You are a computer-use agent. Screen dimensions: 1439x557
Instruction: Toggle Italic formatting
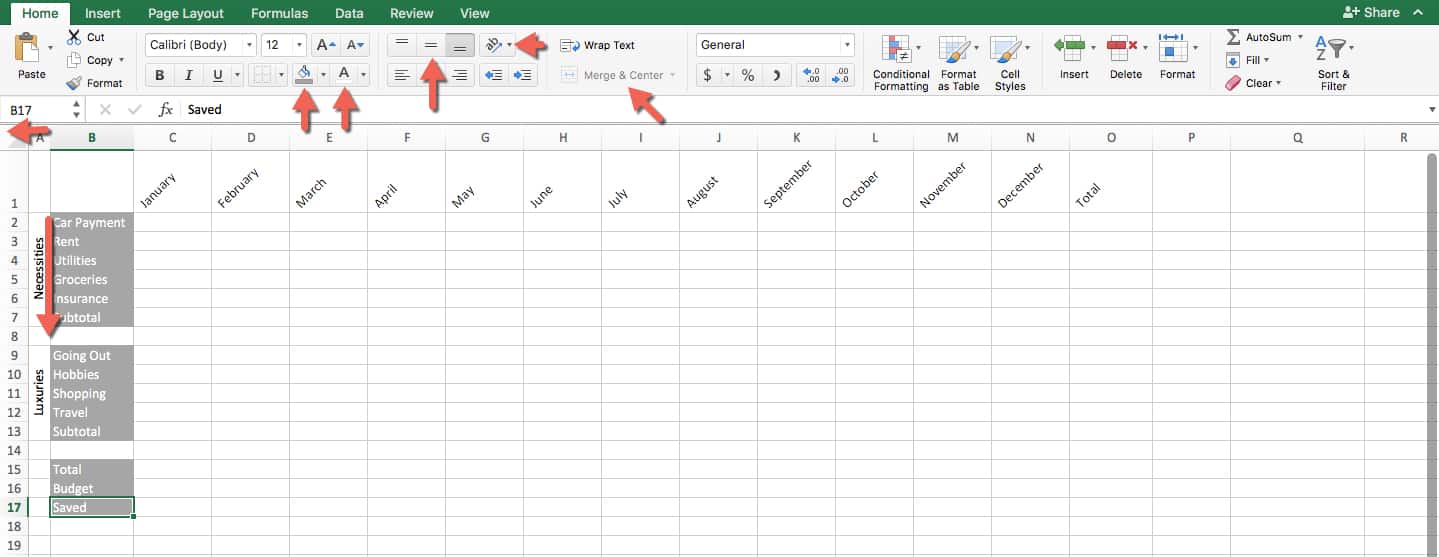[188, 75]
